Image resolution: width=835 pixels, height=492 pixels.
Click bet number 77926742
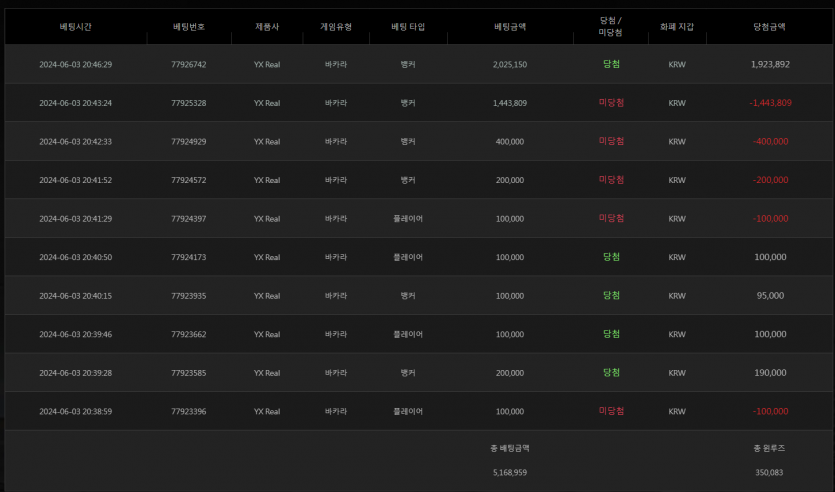[189, 64]
